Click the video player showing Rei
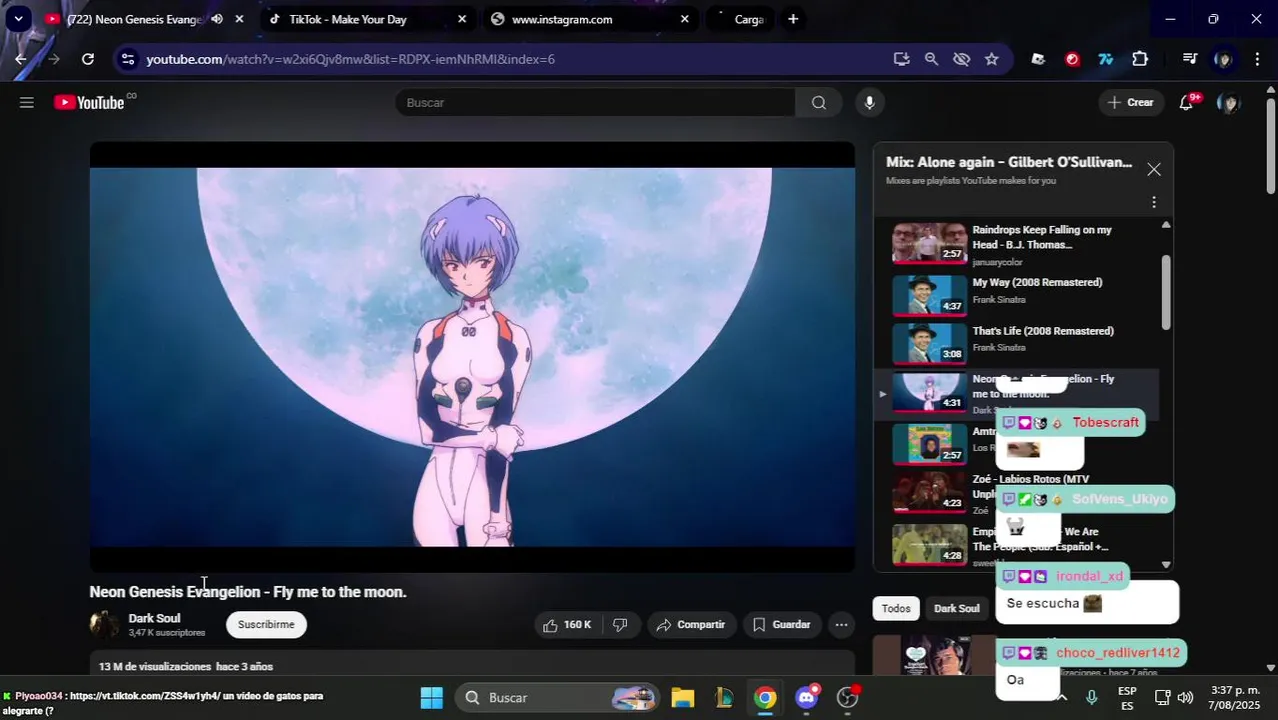The height and width of the screenshot is (720, 1278). [472, 357]
